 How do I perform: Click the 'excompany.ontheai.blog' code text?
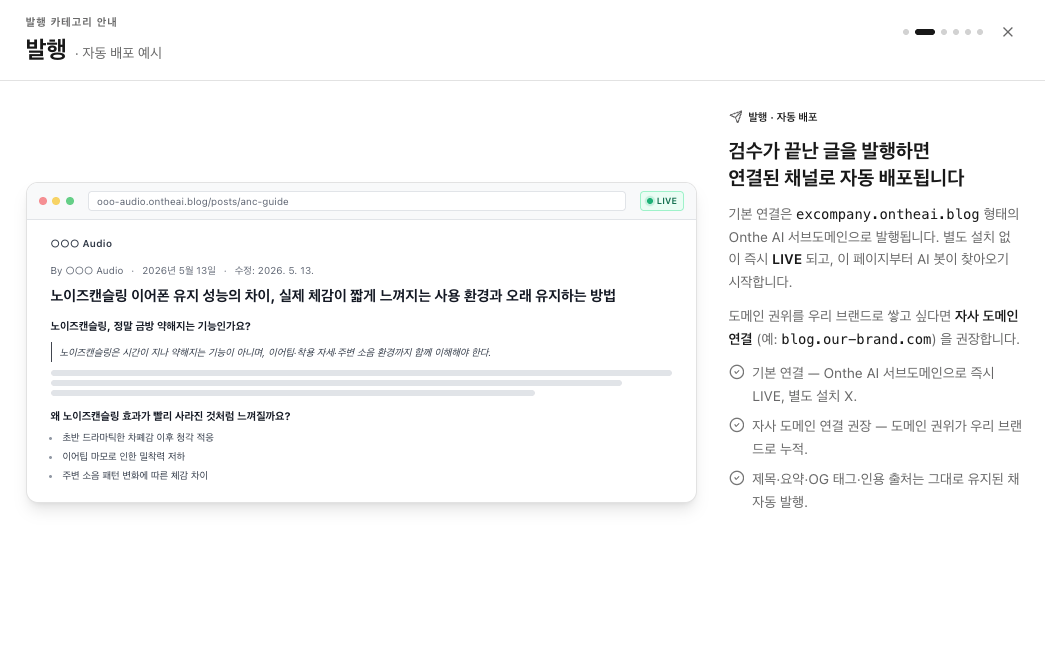coord(887,215)
